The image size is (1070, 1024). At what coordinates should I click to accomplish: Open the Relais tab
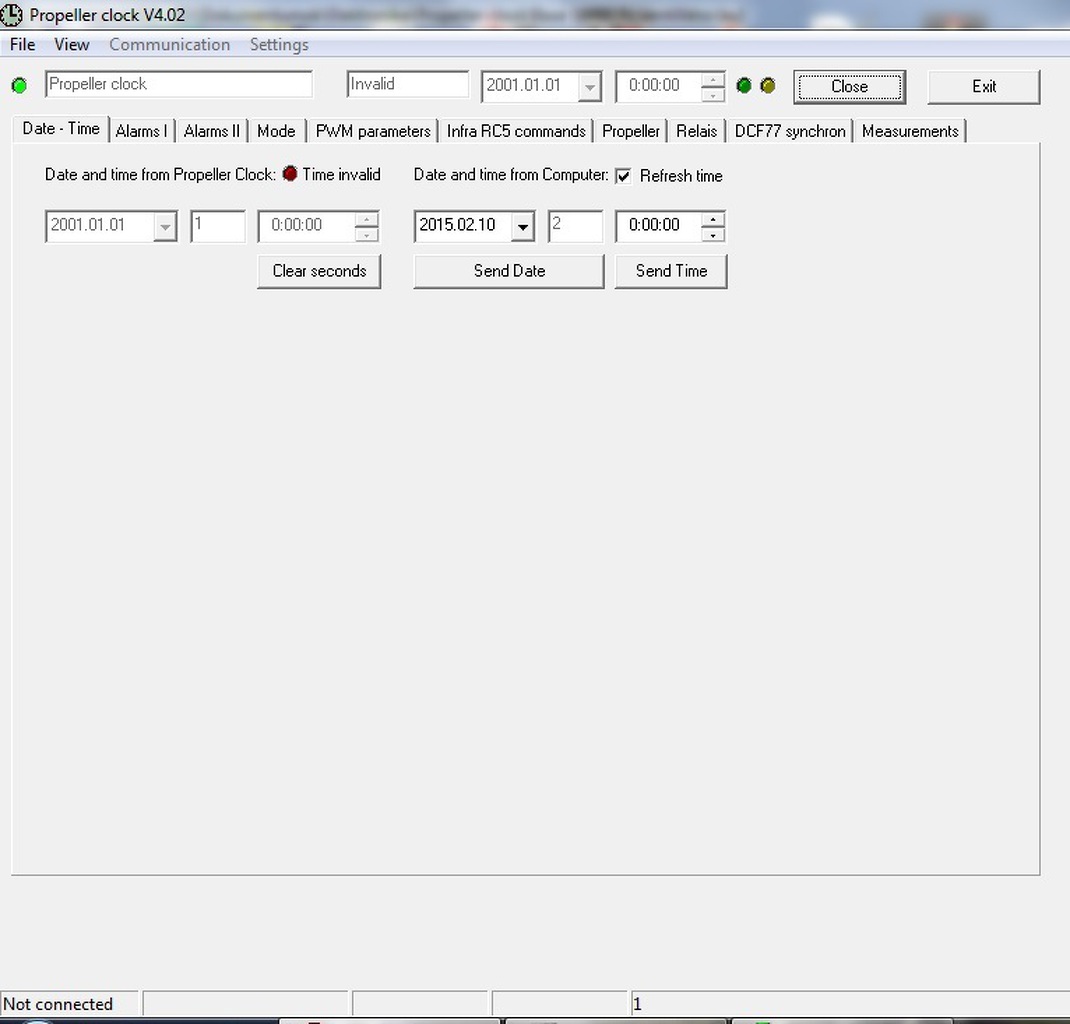(x=696, y=131)
